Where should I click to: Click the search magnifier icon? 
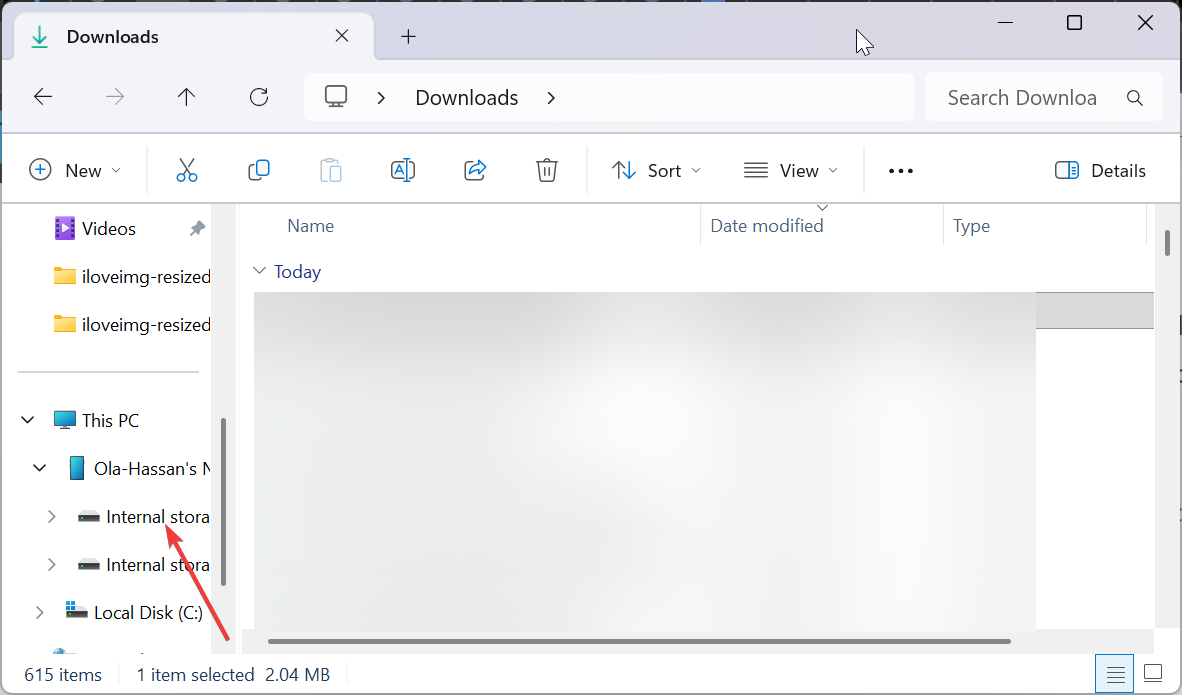point(1135,97)
